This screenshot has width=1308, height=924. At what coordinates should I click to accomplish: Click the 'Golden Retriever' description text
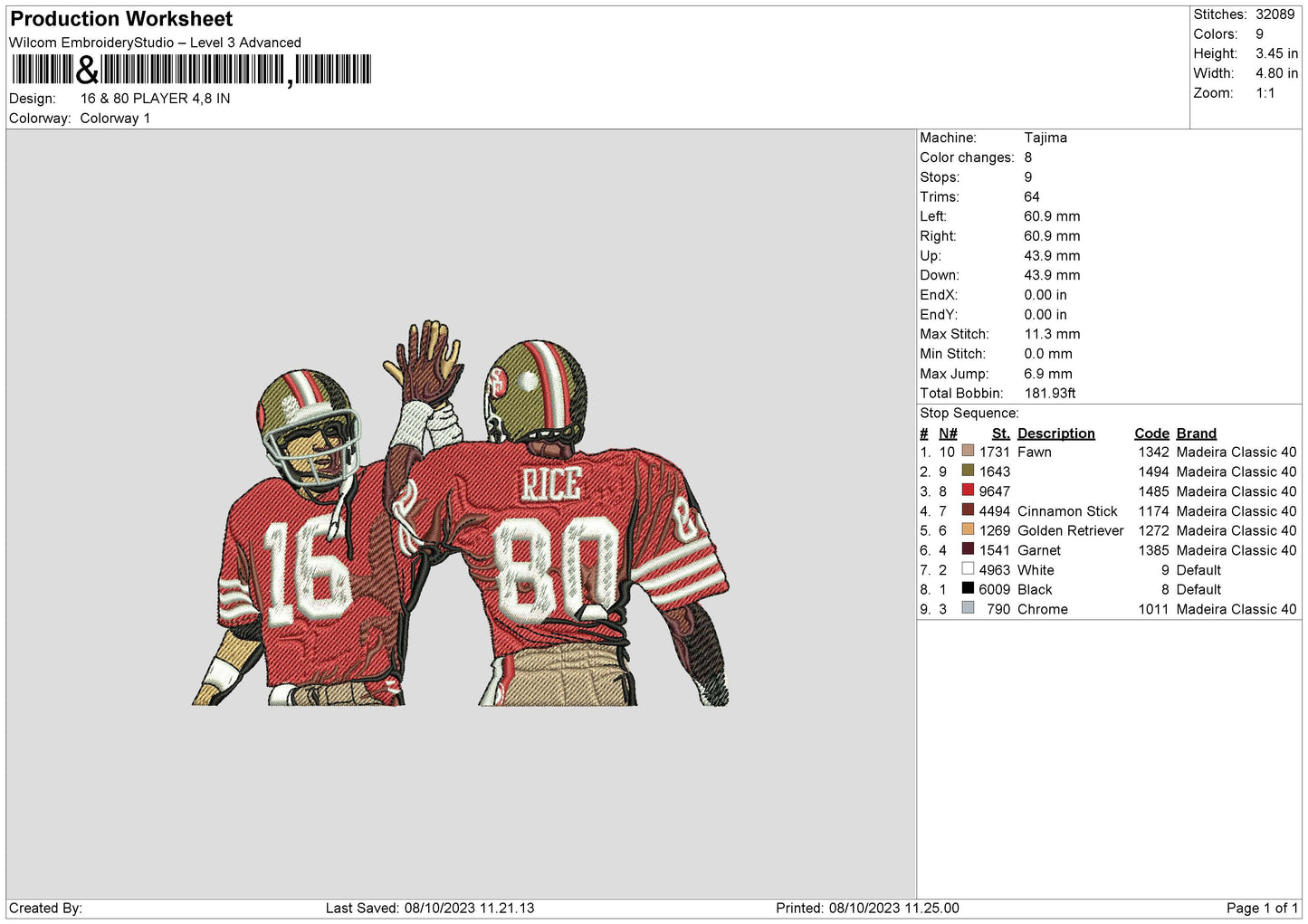(x=1071, y=530)
